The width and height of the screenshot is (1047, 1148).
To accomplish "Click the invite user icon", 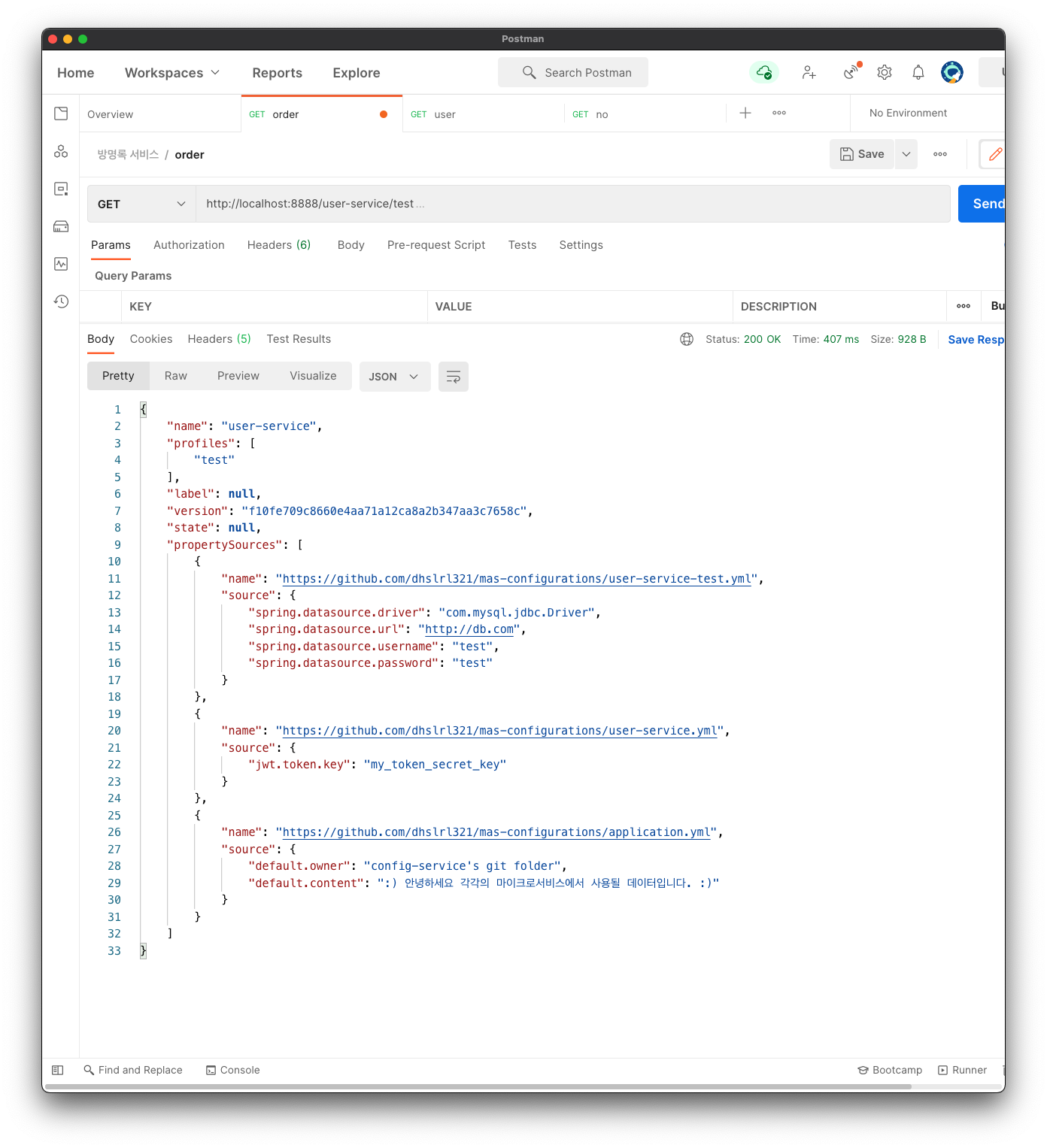I will pyautogui.click(x=809, y=72).
